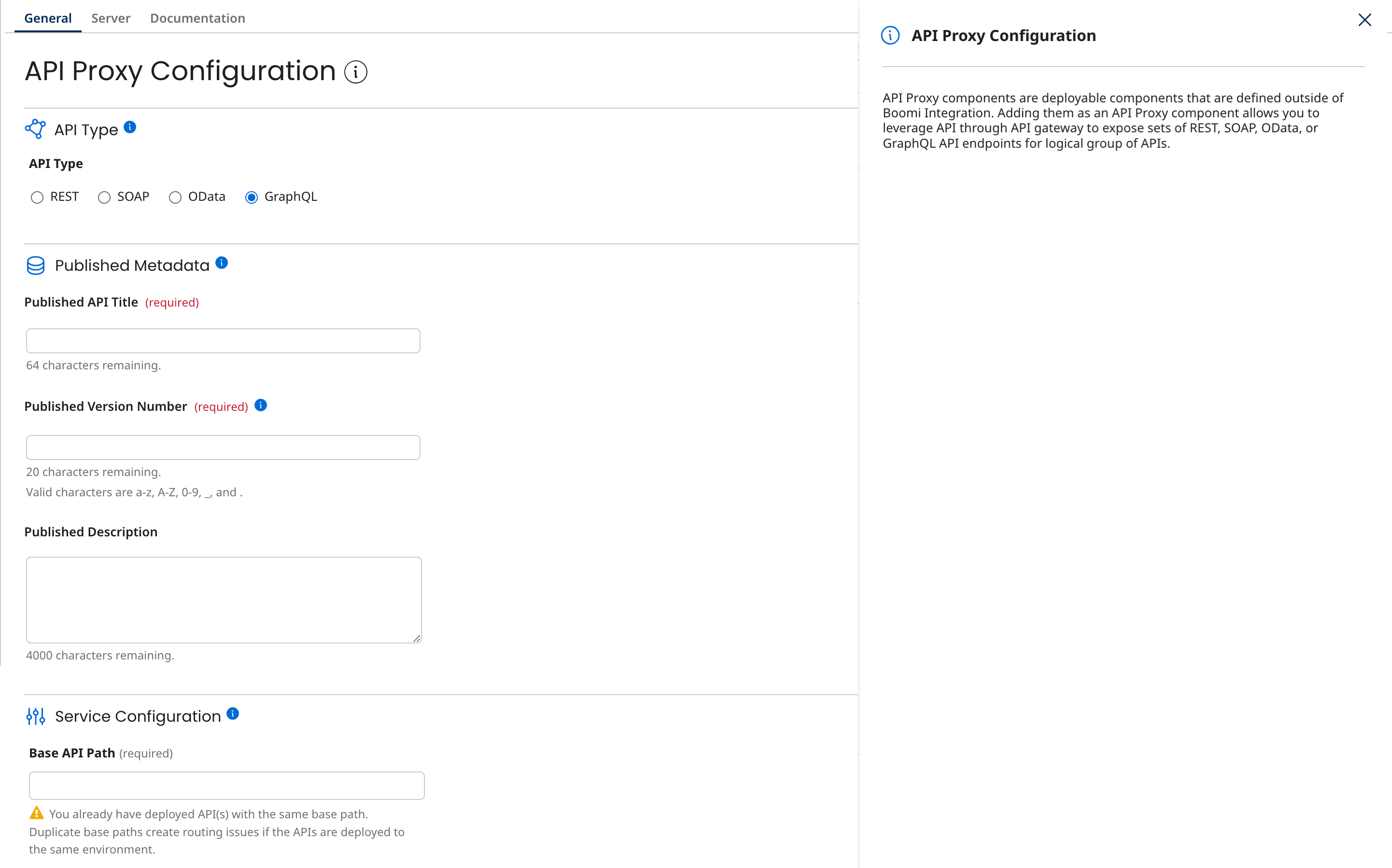Select the SOAP API type

pos(104,197)
